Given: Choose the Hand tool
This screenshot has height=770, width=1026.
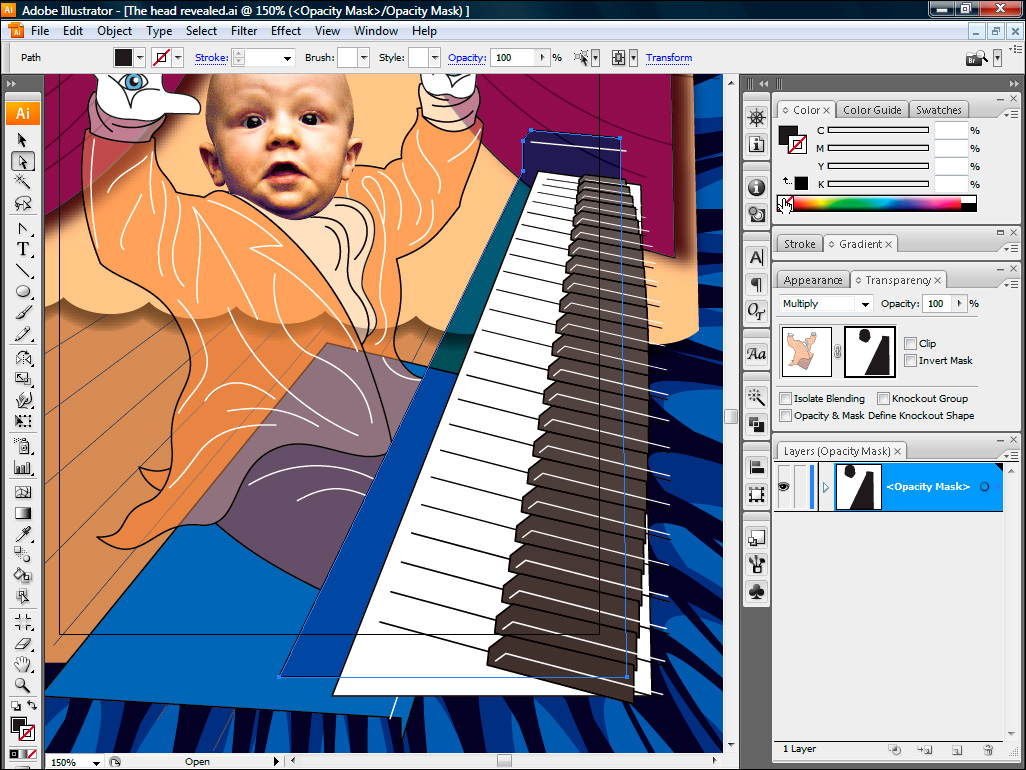Looking at the screenshot, I should (22, 665).
